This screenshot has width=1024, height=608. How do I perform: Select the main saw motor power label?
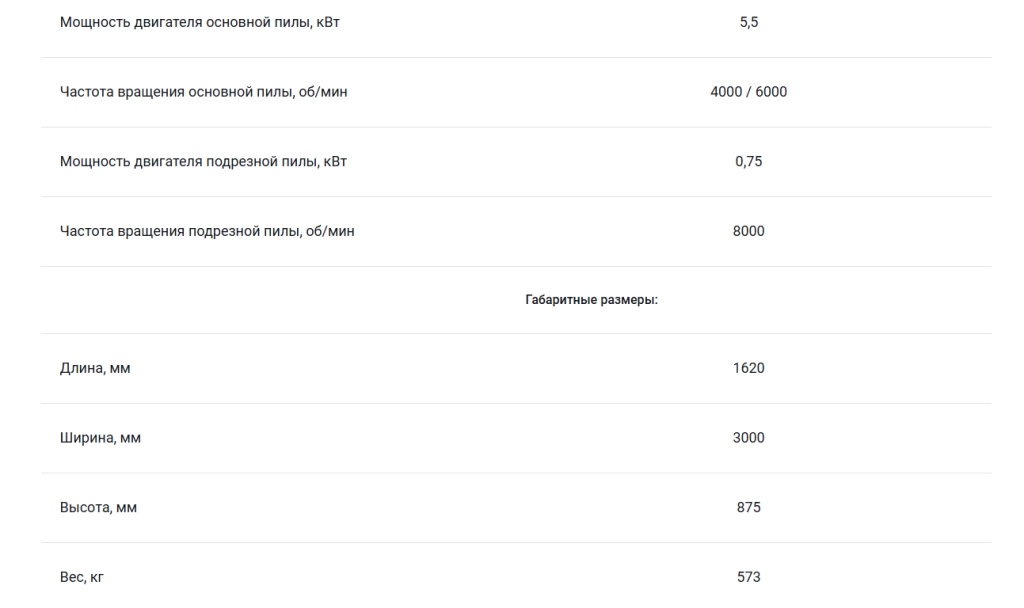pos(200,22)
